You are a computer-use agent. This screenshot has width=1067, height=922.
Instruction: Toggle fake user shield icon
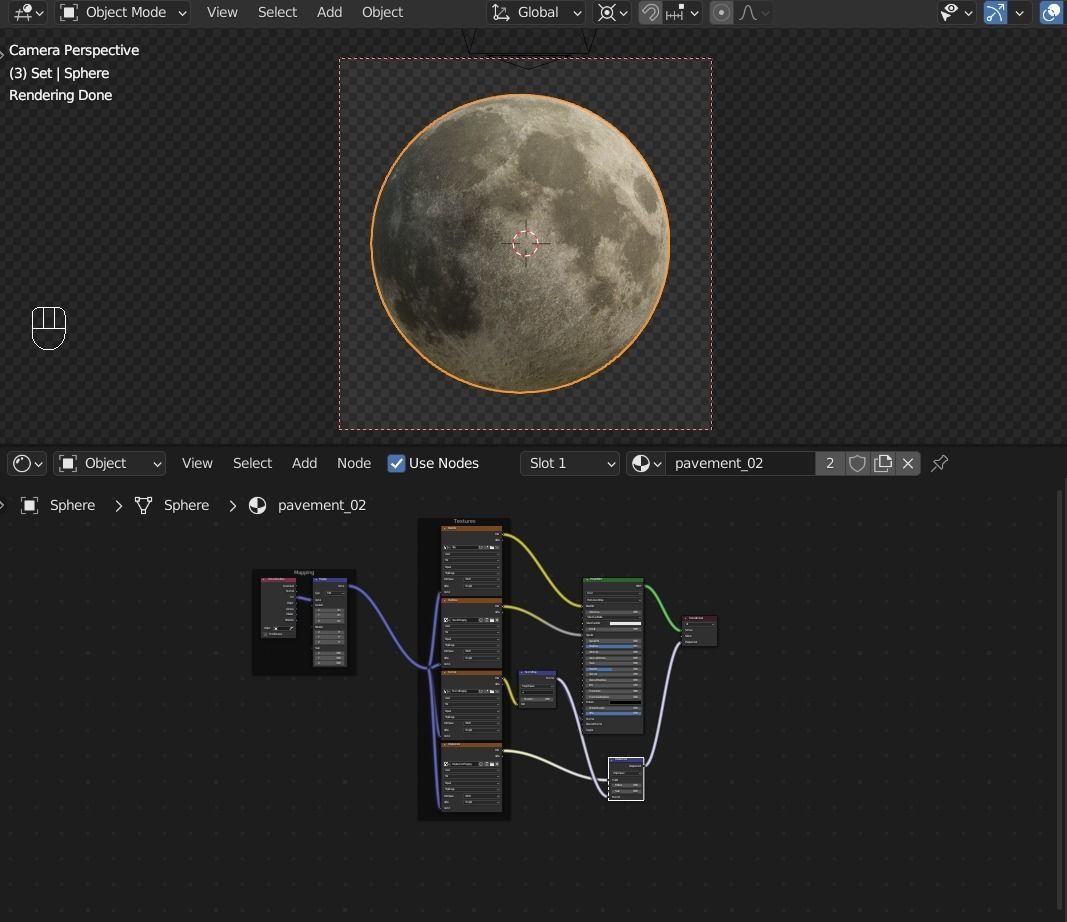tap(857, 463)
